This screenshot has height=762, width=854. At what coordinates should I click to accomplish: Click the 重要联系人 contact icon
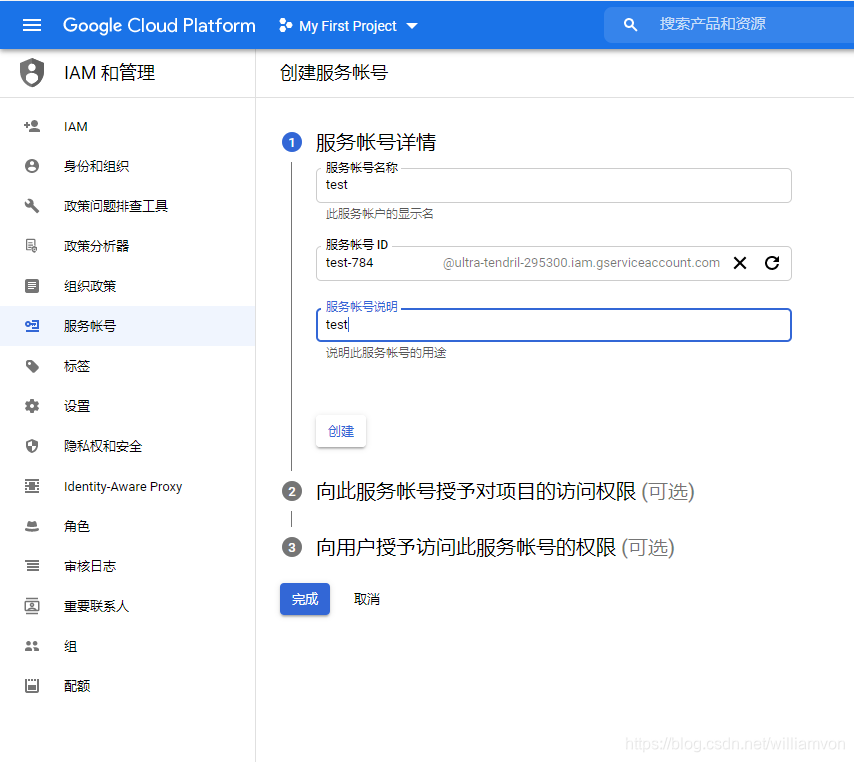click(x=32, y=606)
